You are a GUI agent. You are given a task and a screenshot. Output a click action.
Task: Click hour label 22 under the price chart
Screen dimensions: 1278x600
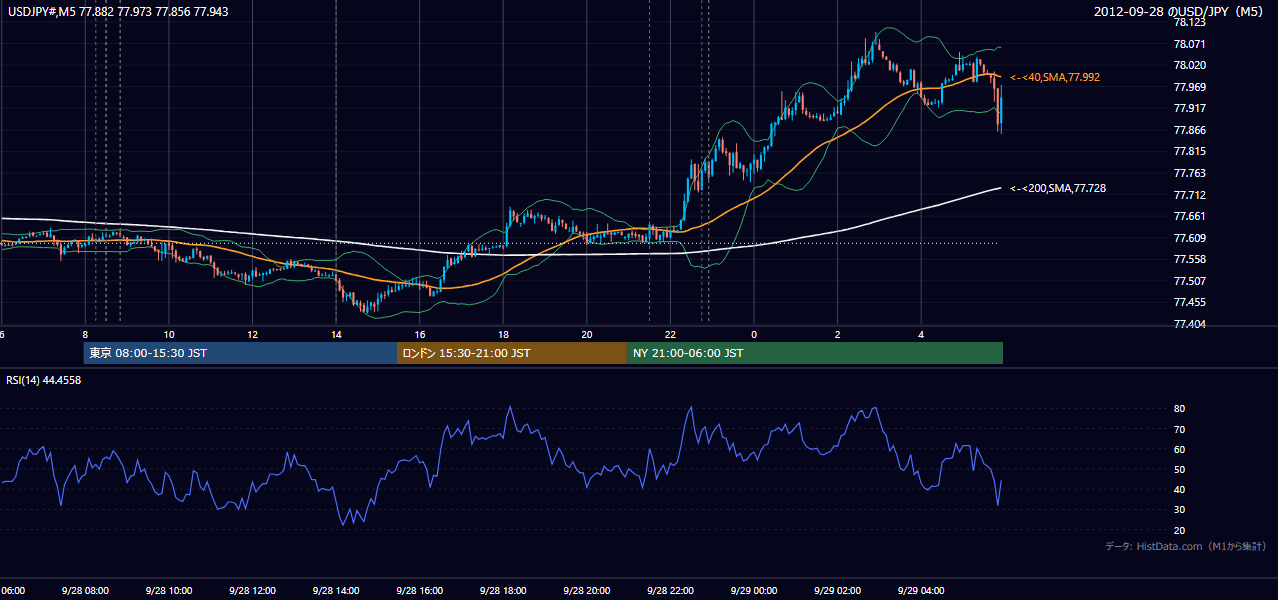click(x=670, y=334)
